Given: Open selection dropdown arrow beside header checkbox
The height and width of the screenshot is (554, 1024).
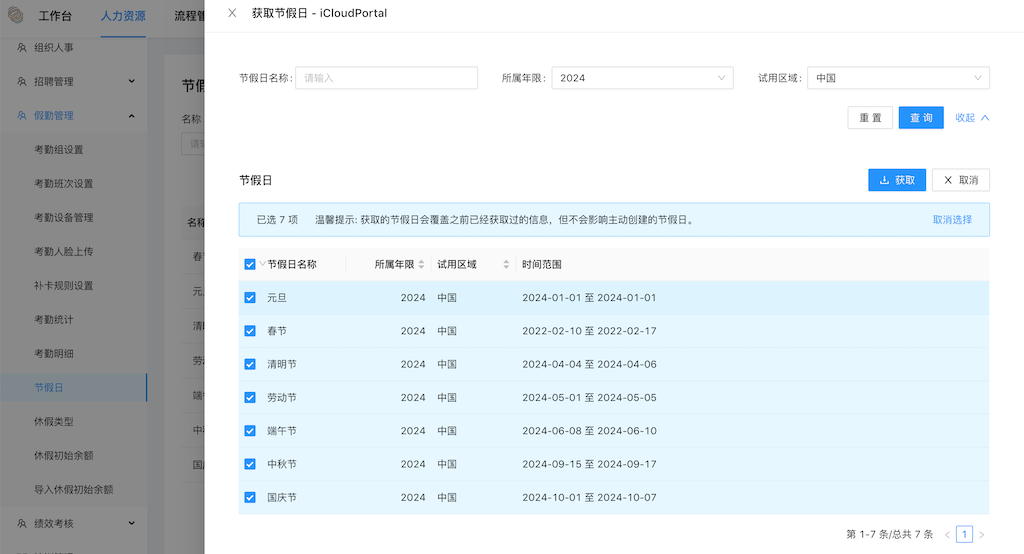Looking at the screenshot, I should [262, 264].
